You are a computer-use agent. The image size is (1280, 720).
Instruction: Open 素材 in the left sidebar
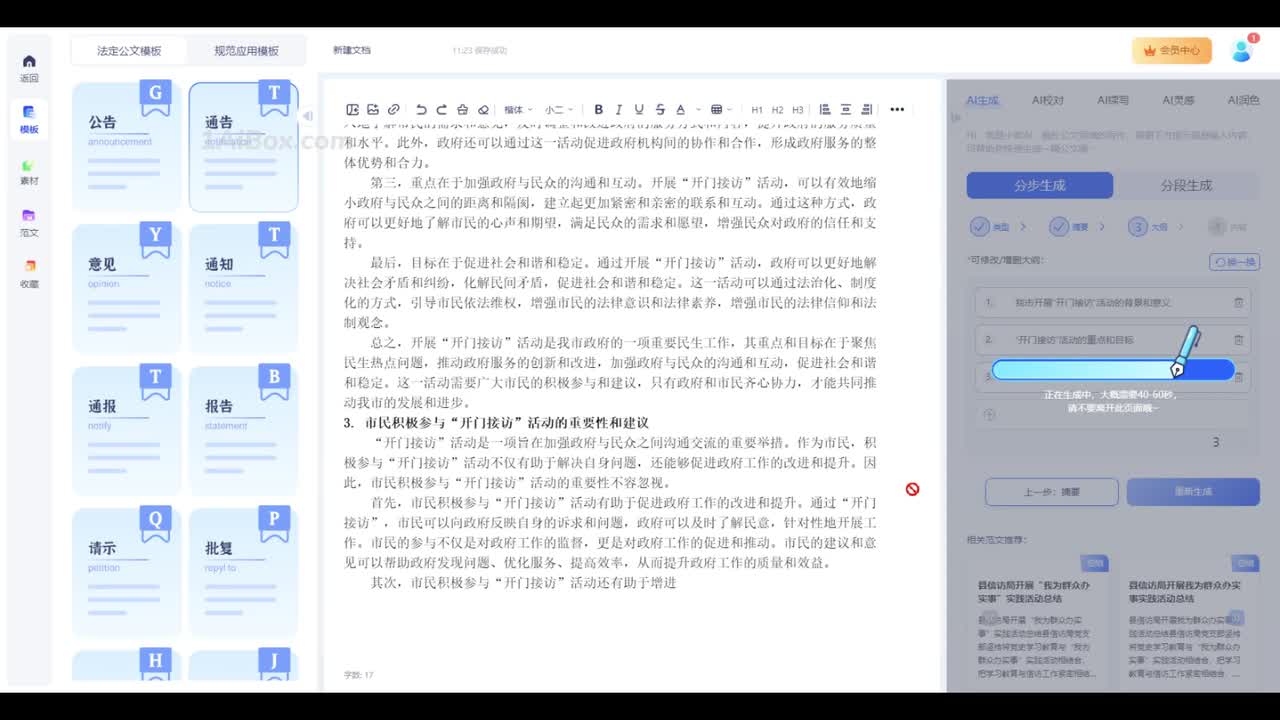tap(29, 172)
